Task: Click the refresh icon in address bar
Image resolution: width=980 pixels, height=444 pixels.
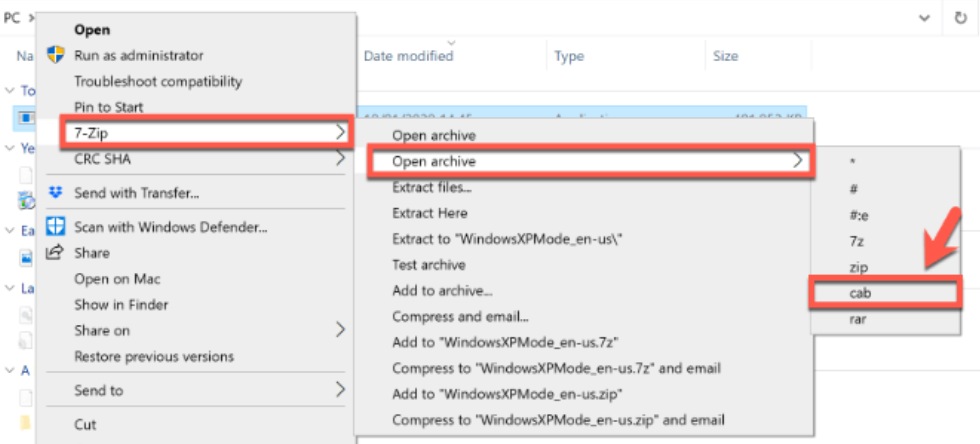Action: click(961, 18)
